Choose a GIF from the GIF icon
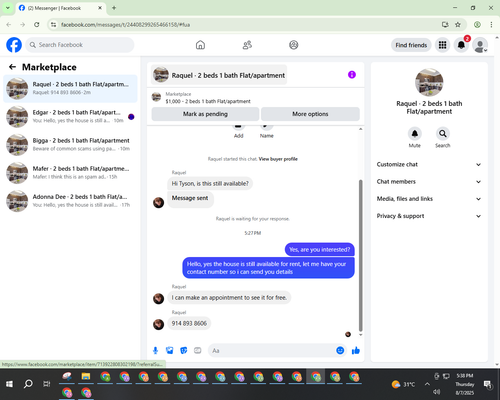Image resolution: width=500 pixels, height=400 pixels. (x=198, y=350)
